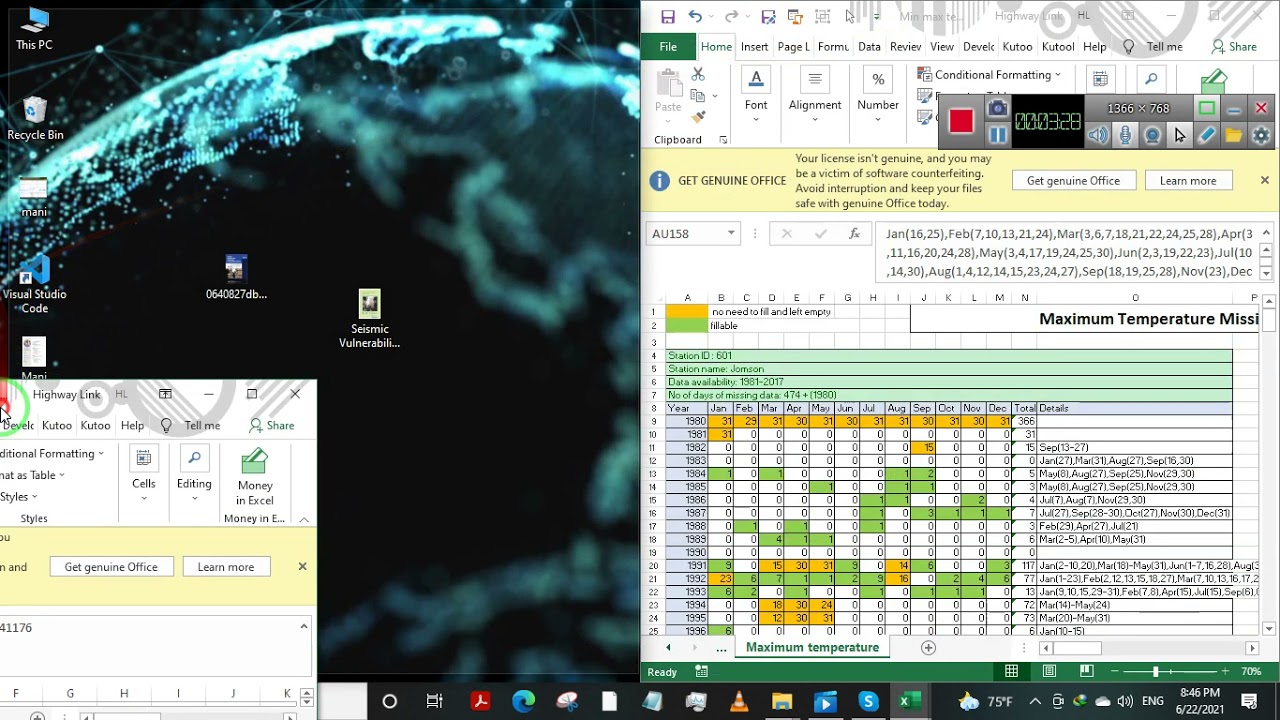Select the Maximum temperature sheet tab
Viewport: 1280px width, 720px height.
[x=812, y=648]
